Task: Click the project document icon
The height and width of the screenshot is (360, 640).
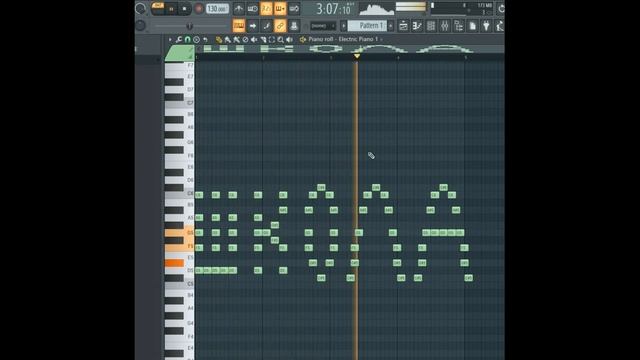Action: tap(473, 26)
